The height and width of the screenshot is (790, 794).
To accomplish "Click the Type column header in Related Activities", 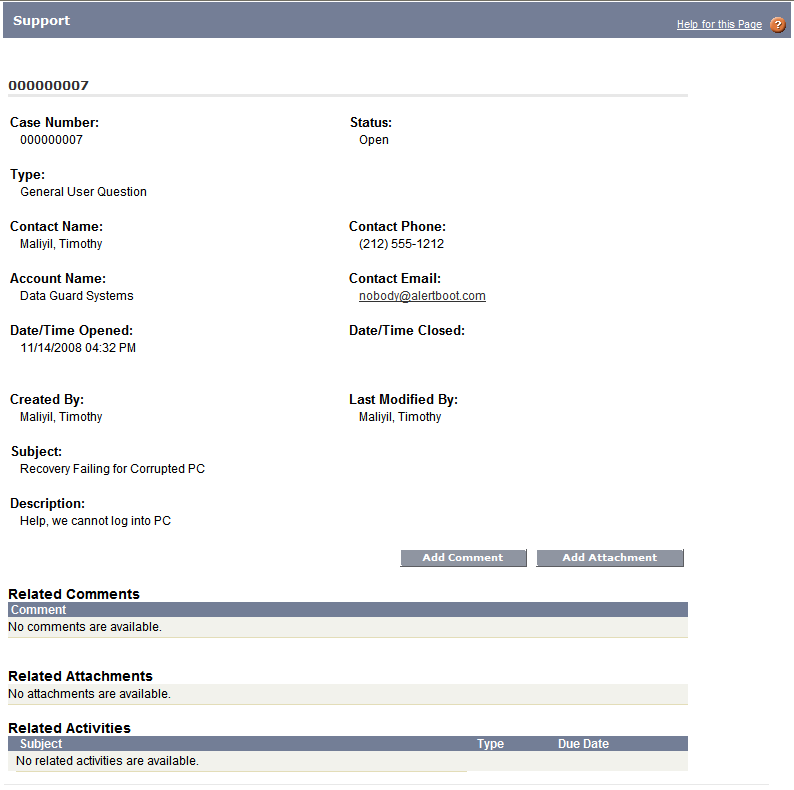I will (x=490, y=744).
